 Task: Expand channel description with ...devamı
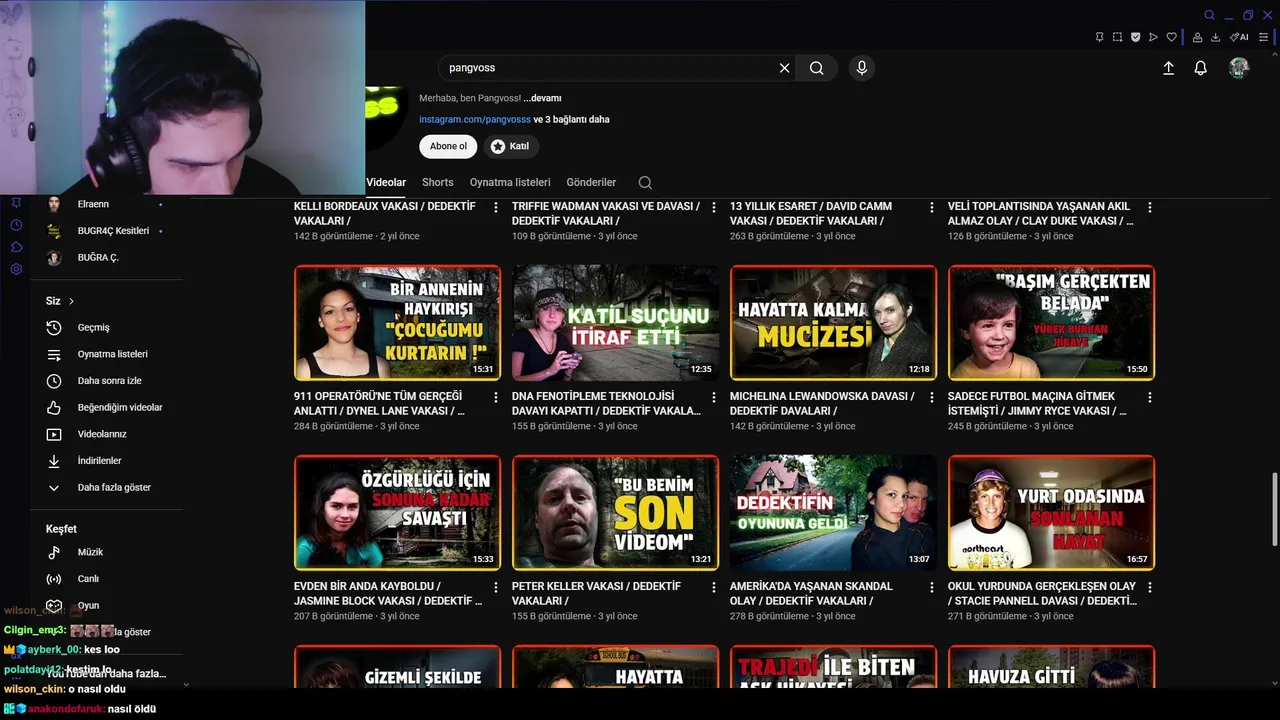[x=542, y=98]
